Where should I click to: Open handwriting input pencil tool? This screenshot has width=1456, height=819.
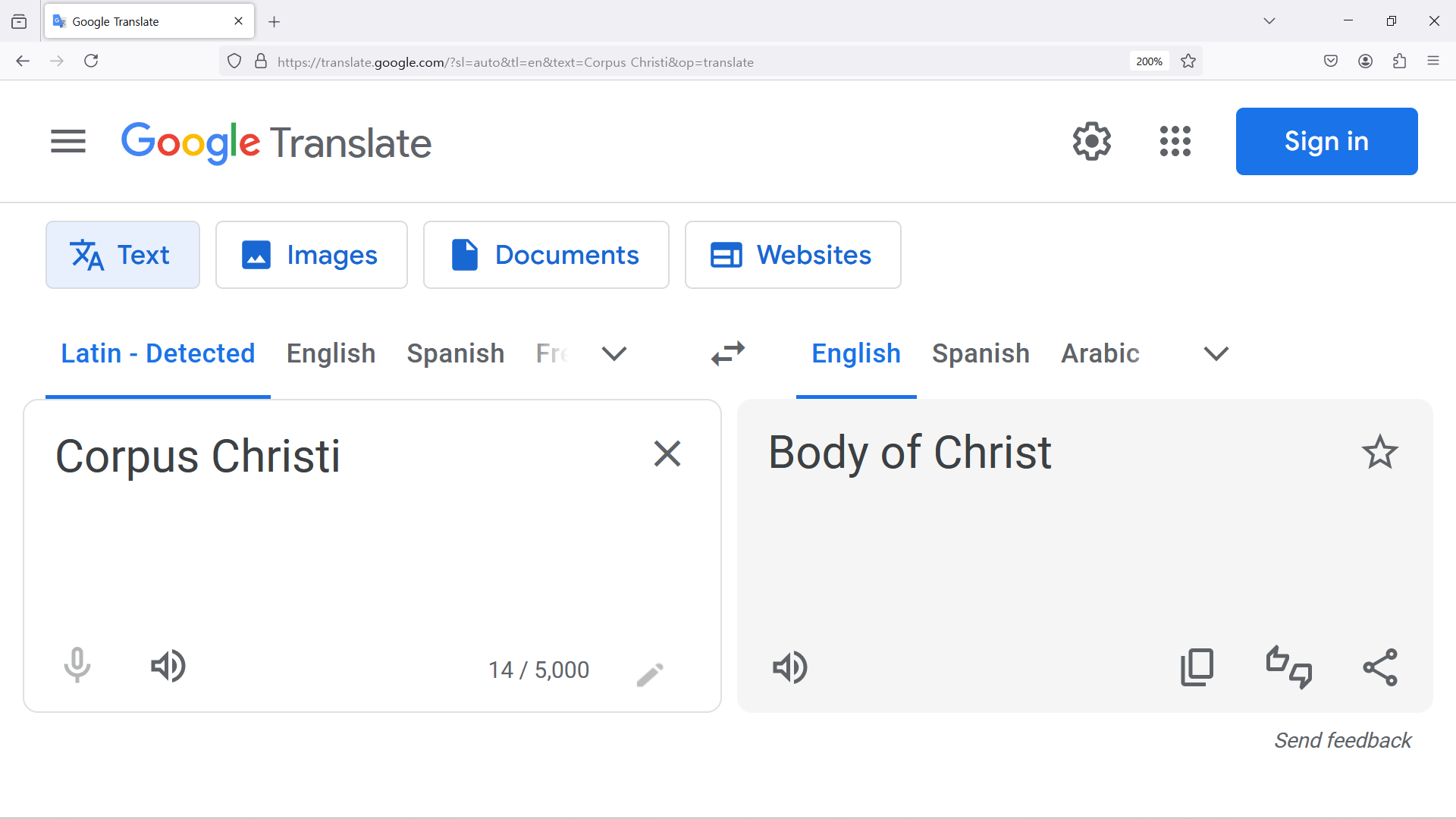click(650, 674)
